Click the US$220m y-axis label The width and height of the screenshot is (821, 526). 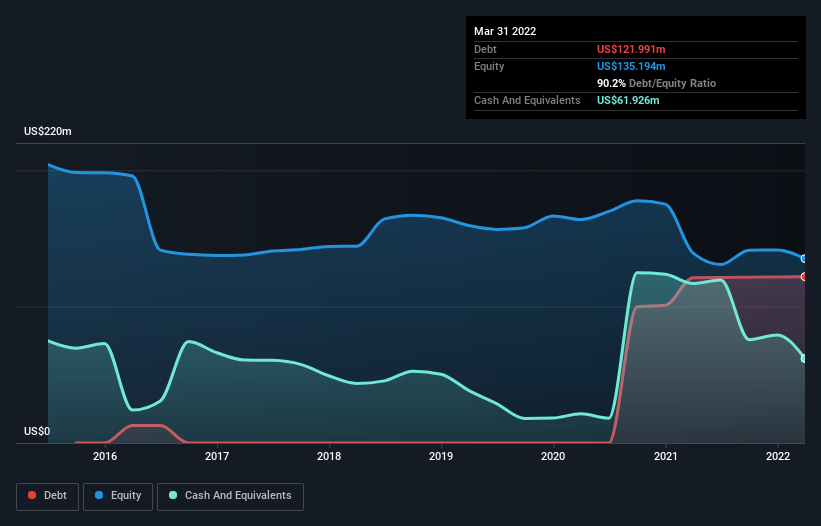tap(48, 131)
